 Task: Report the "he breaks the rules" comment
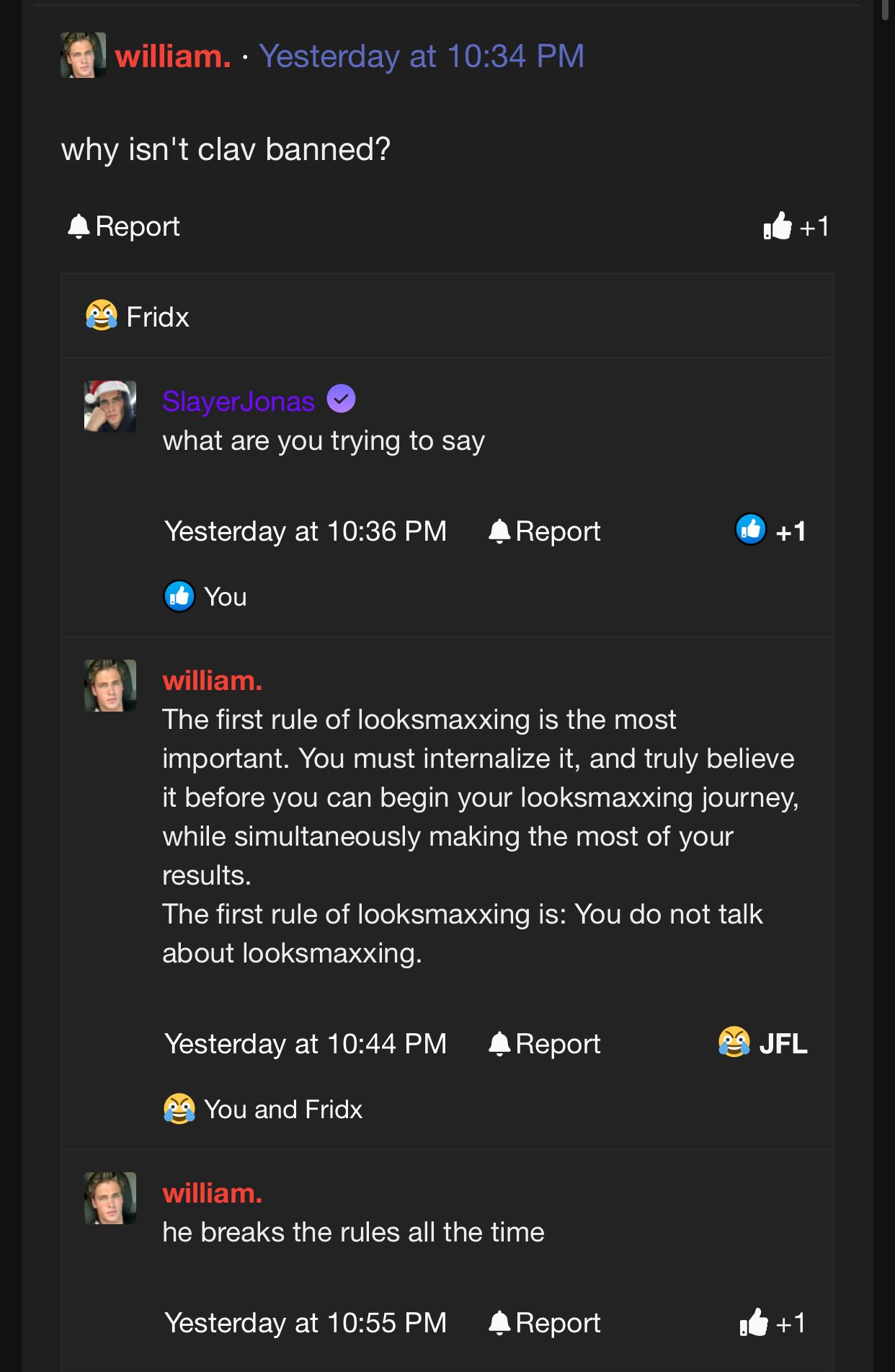click(545, 1323)
